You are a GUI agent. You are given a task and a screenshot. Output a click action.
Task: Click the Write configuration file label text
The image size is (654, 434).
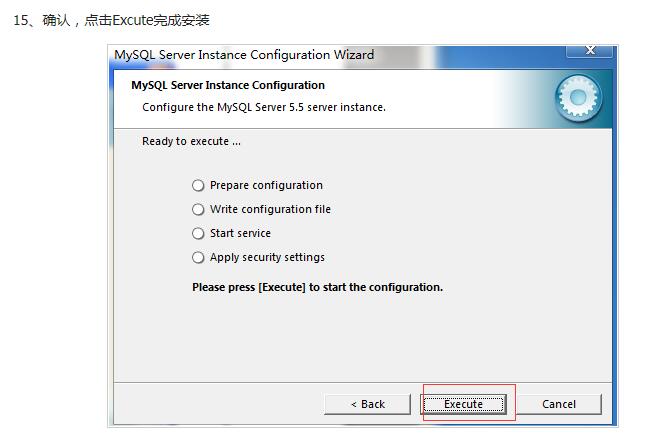pyautogui.click(x=270, y=209)
